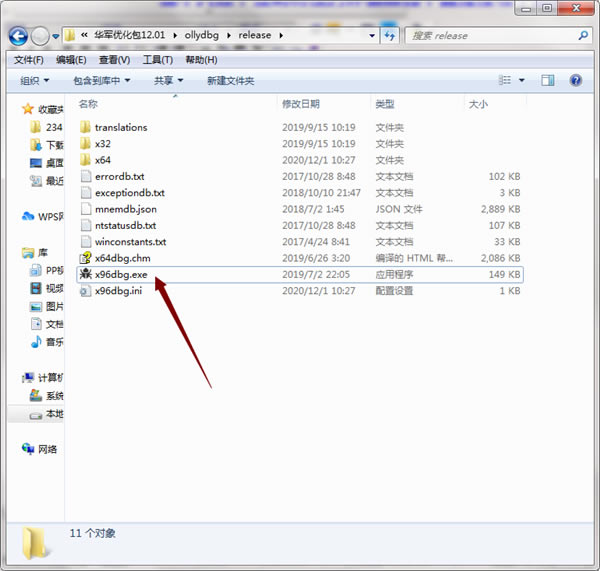Go back using the blue back arrow

click(x=18, y=36)
